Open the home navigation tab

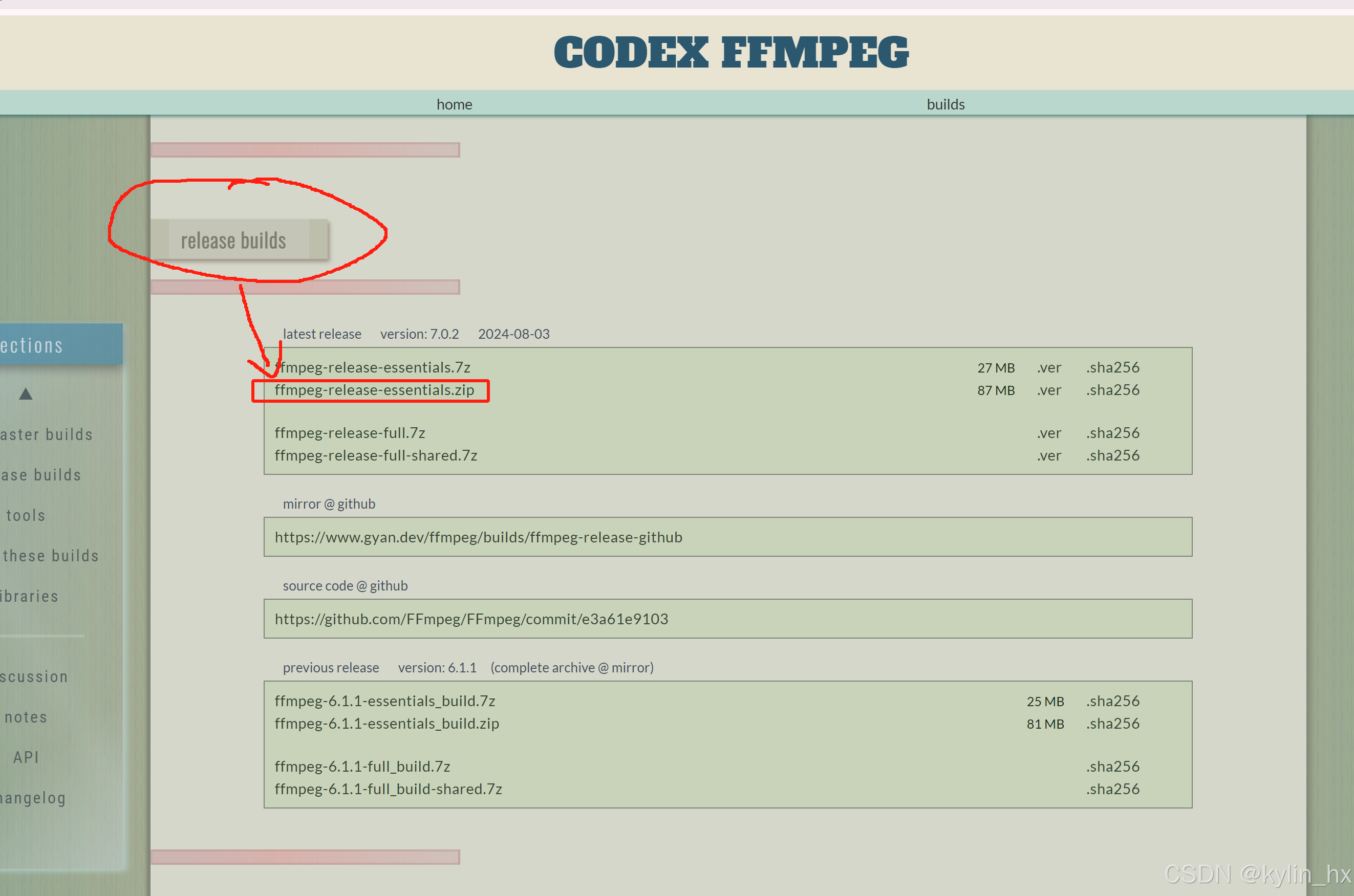(x=455, y=104)
